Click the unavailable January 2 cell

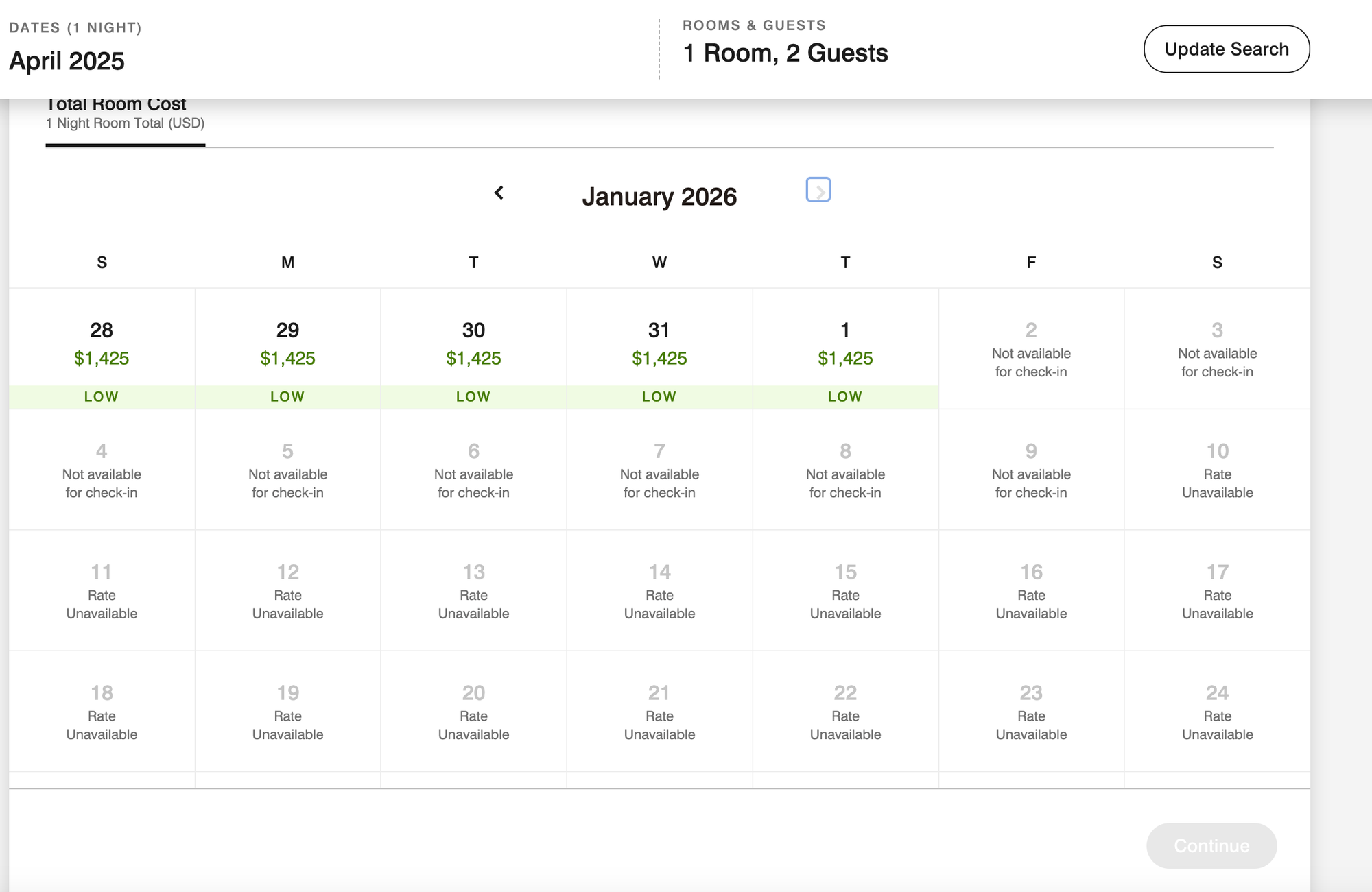point(1031,348)
